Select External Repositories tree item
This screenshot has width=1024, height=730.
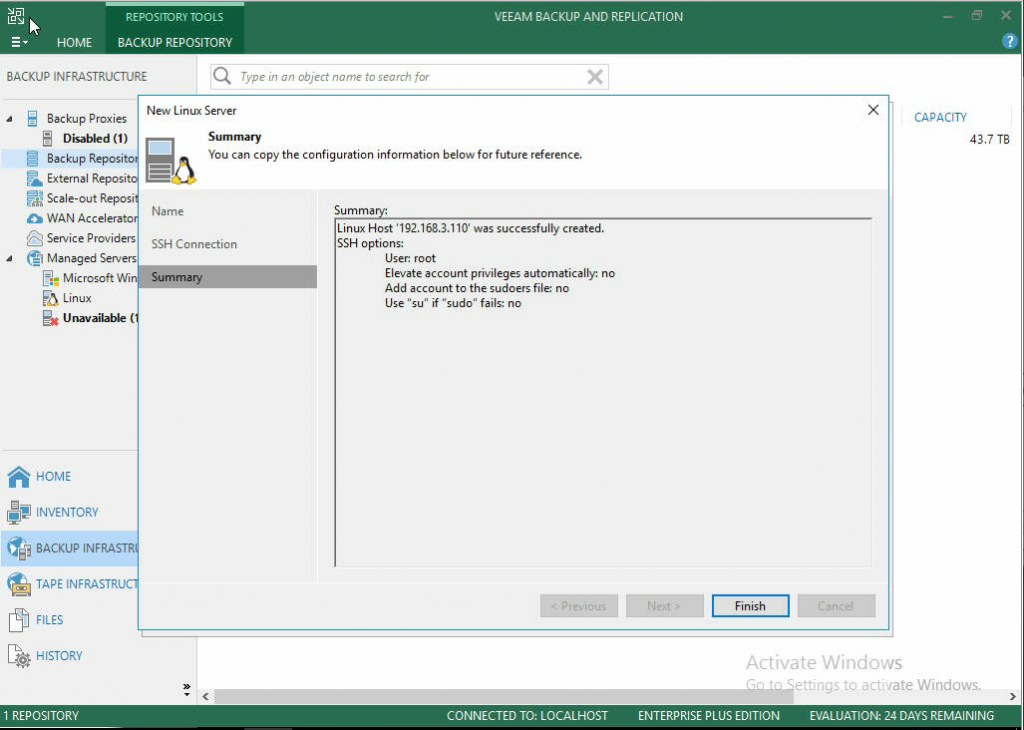[x=92, y=178]
